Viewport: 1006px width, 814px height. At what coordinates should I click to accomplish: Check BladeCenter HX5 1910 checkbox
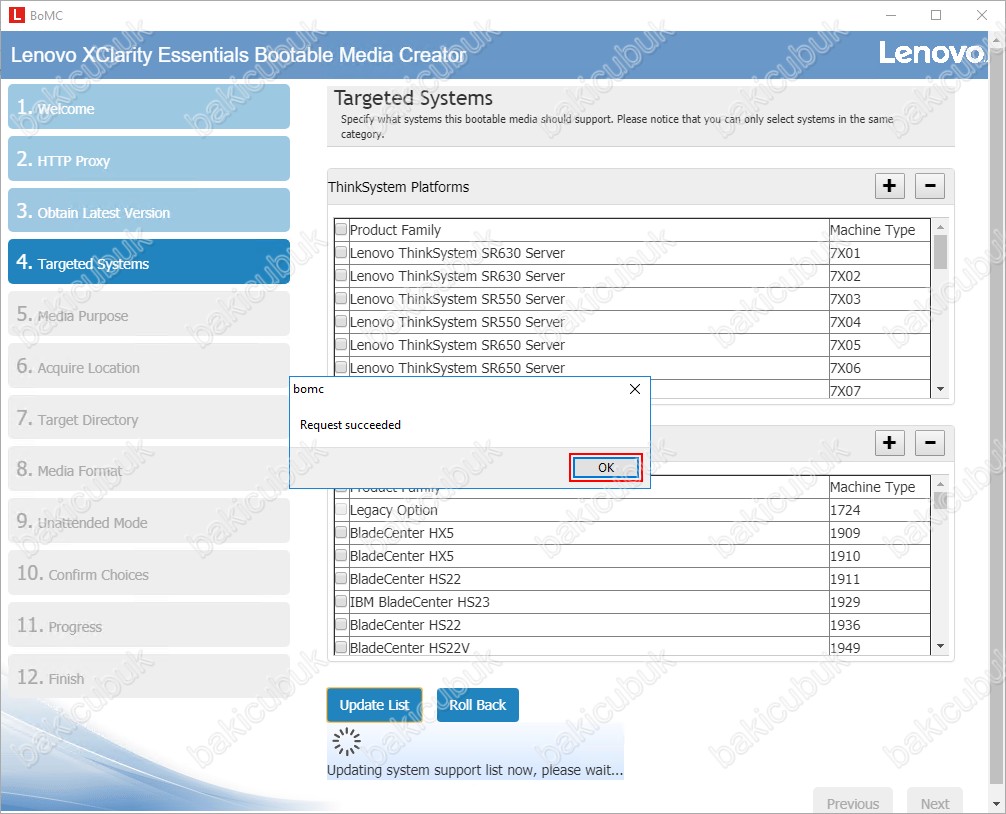click(x=341, y=555)
